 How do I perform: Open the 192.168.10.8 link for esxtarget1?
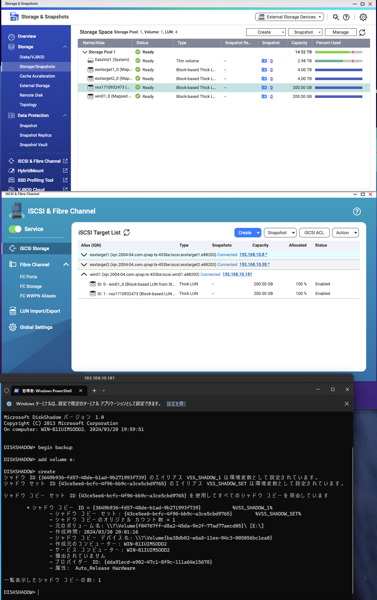pos(253,254)
